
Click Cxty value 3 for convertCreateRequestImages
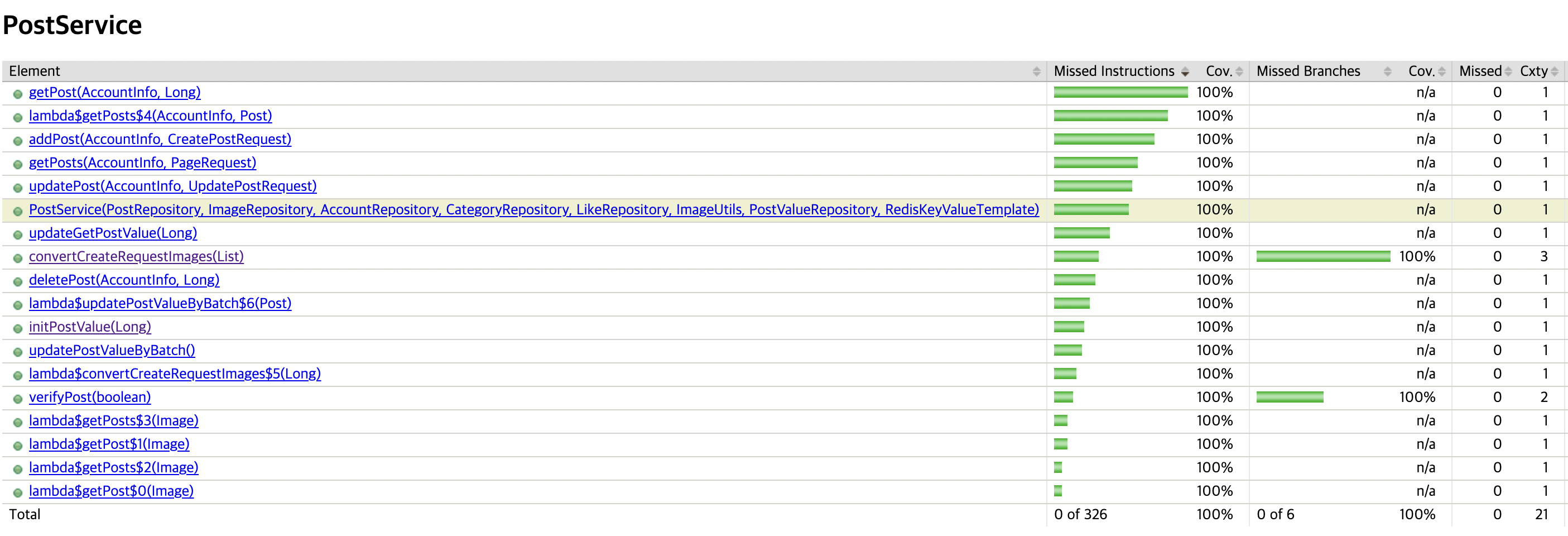coord(1543,256)
